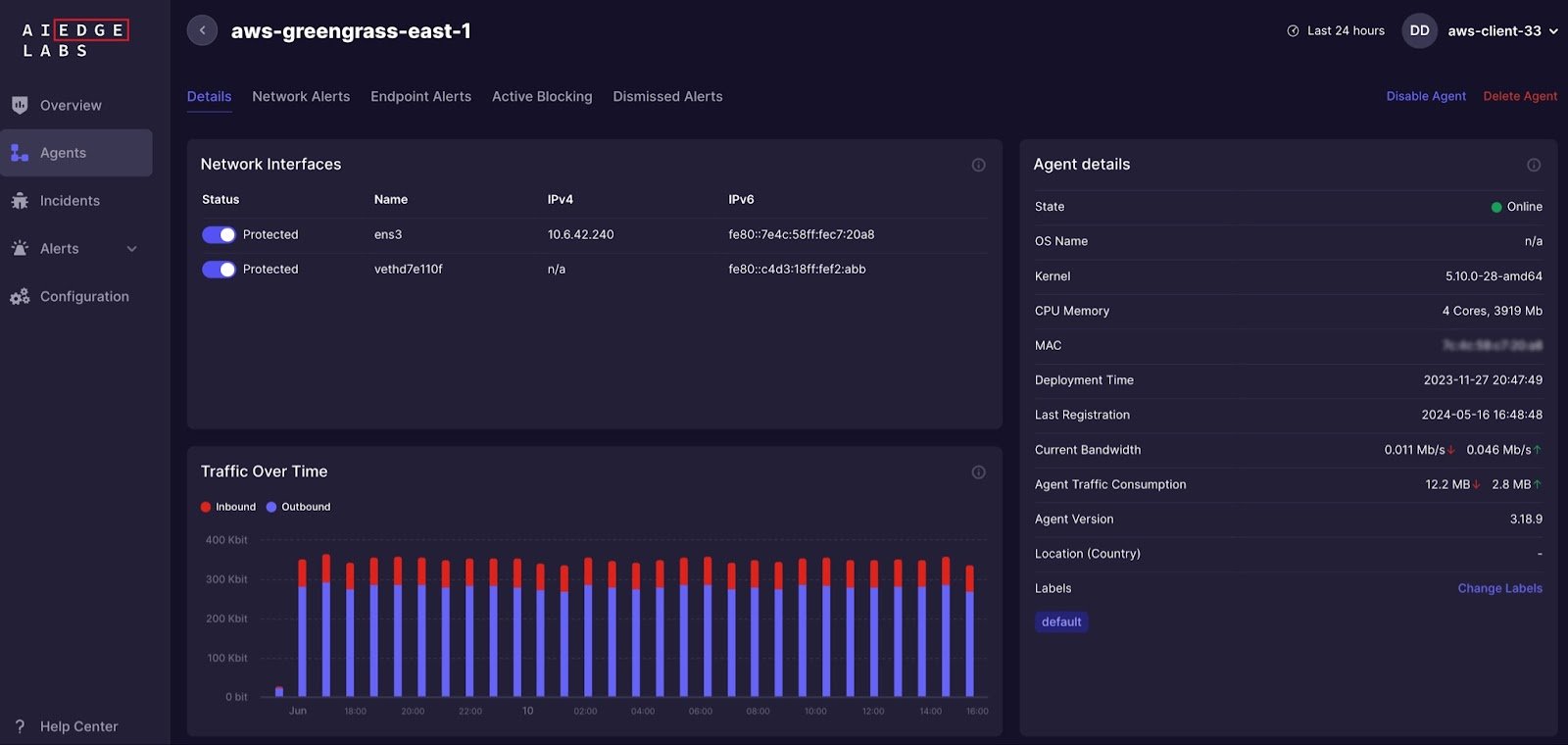Click the Disable Agent link
The height and width of the screenshot is (745, 1568).
click(1426, 96)
